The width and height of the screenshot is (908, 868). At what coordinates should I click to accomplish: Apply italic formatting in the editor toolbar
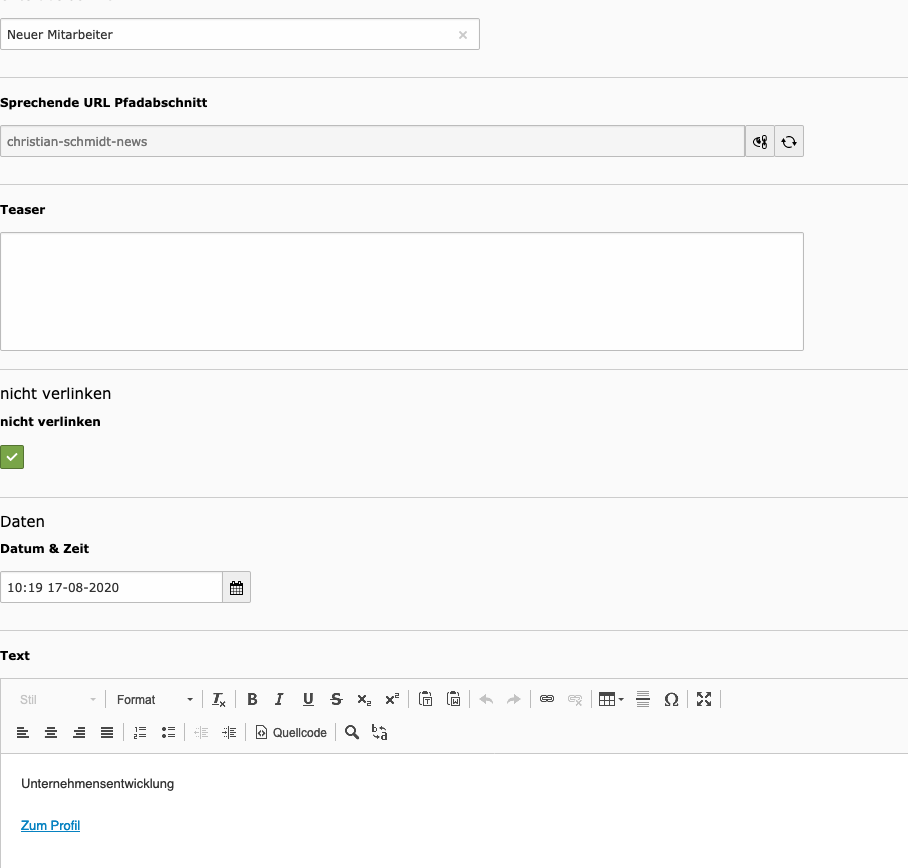pos(280,700)
